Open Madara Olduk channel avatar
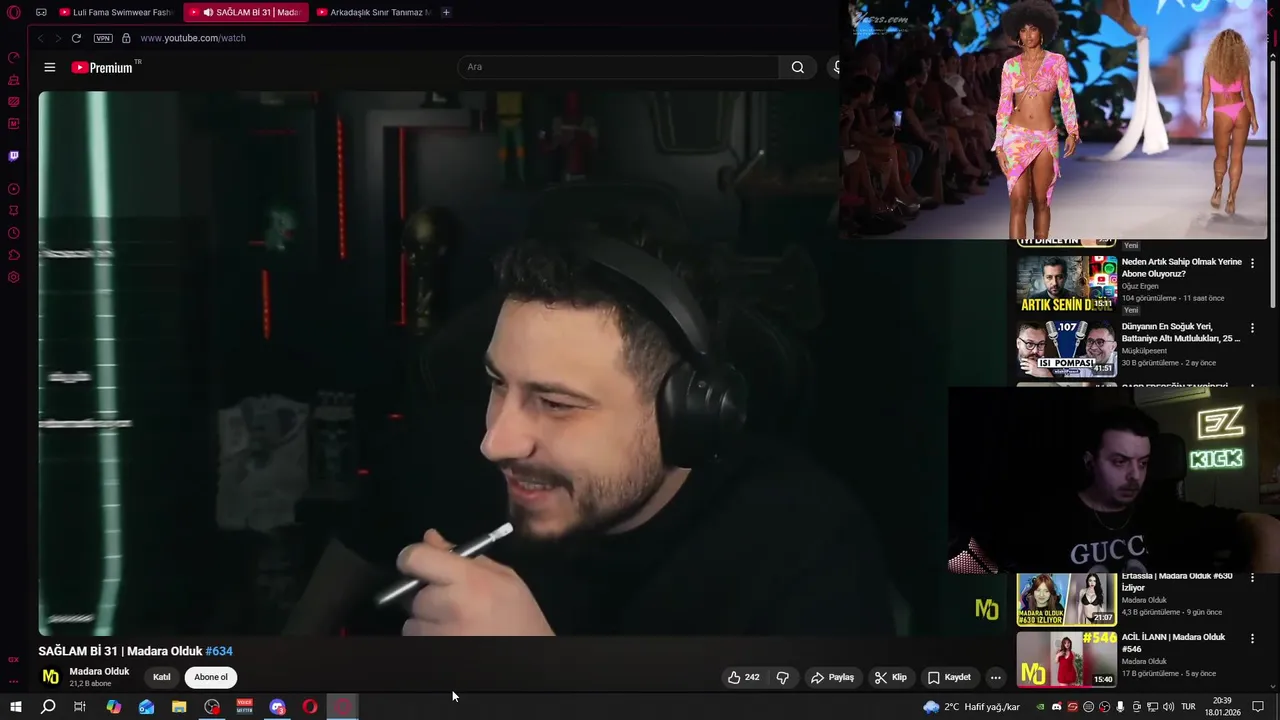1280x720 pixels. click(x=50, y=677)
